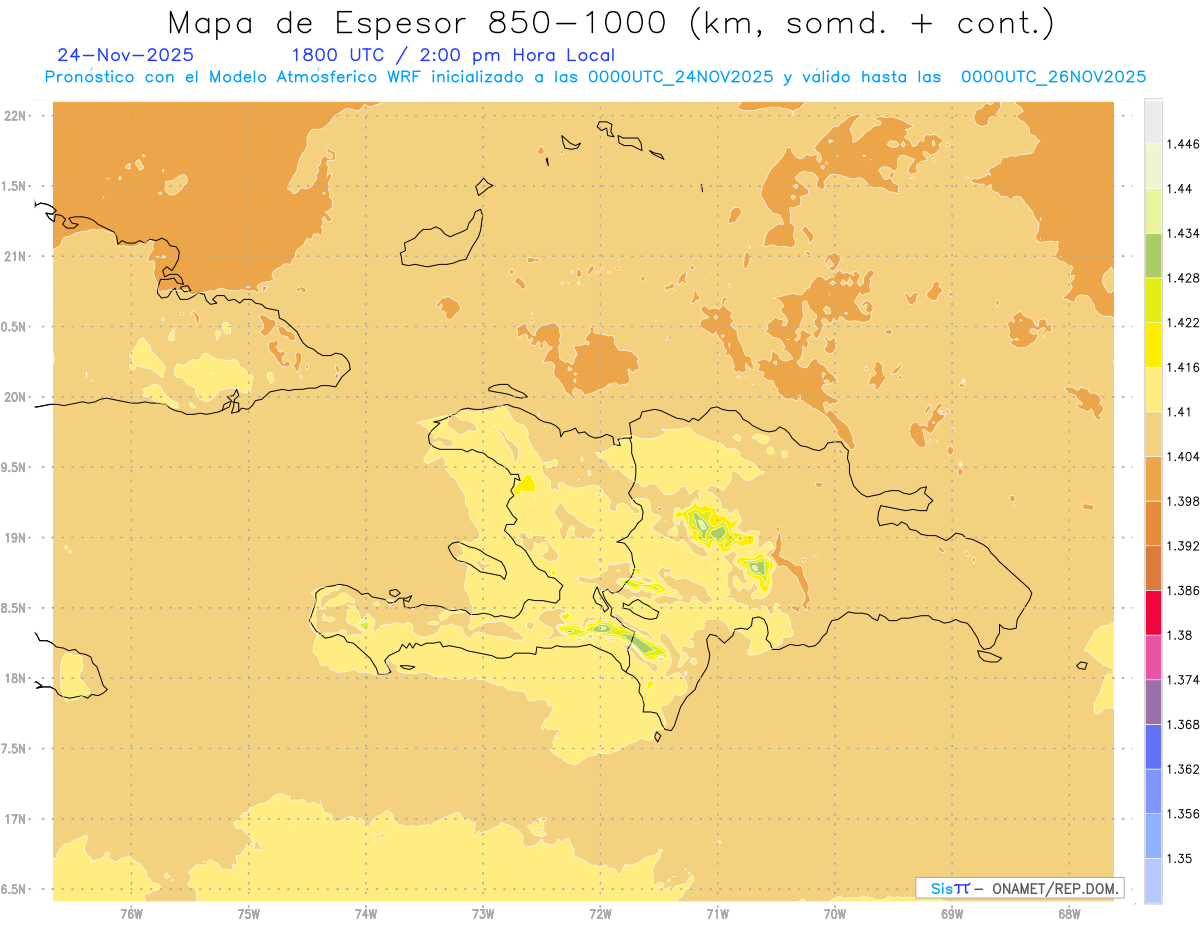
Task: Click the colorbar value "1.416"
Action: pyautogui.click(x=1183, y=367)
